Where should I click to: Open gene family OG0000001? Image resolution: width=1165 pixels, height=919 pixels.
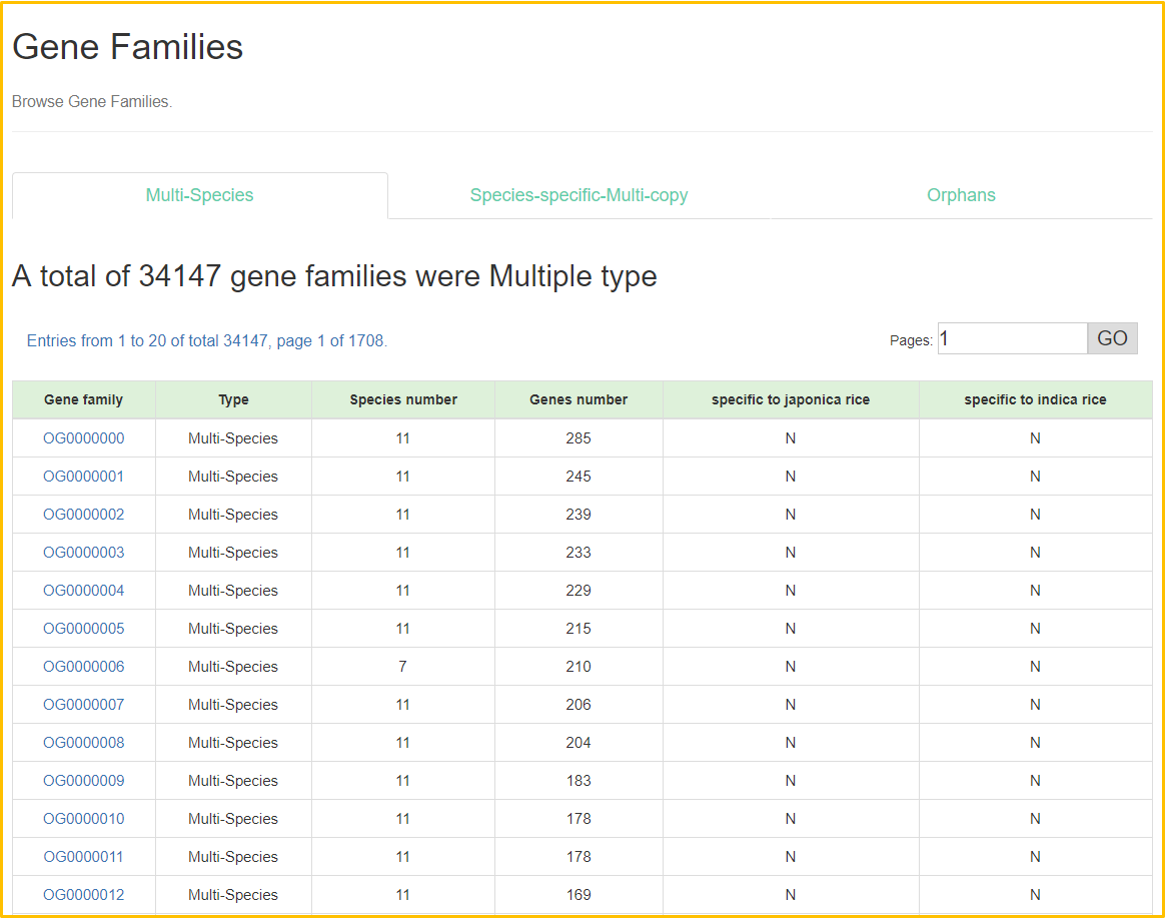84,476
